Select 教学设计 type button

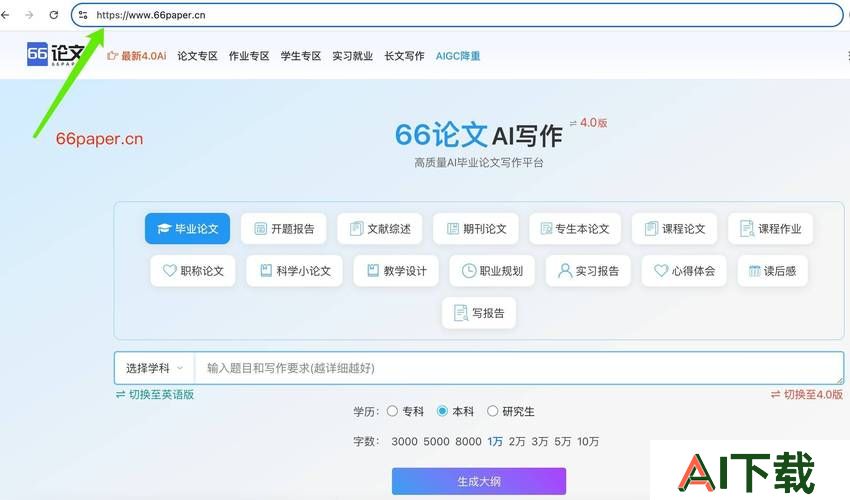[x=396, y=271]
